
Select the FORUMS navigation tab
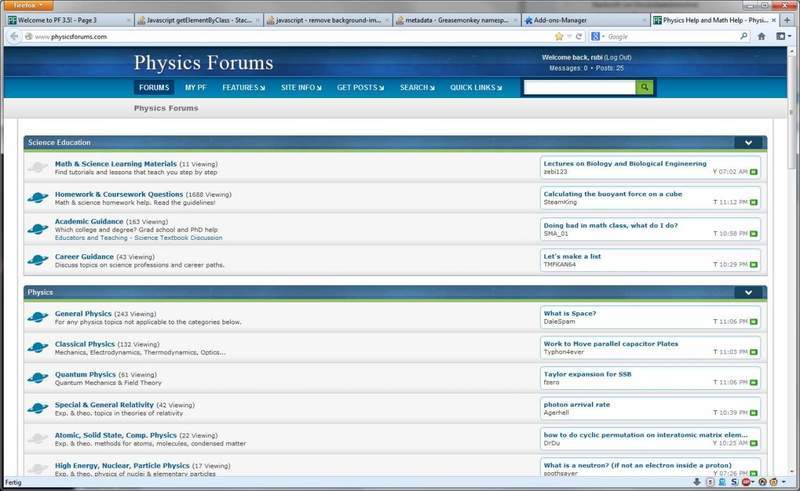tap(154, 87)
